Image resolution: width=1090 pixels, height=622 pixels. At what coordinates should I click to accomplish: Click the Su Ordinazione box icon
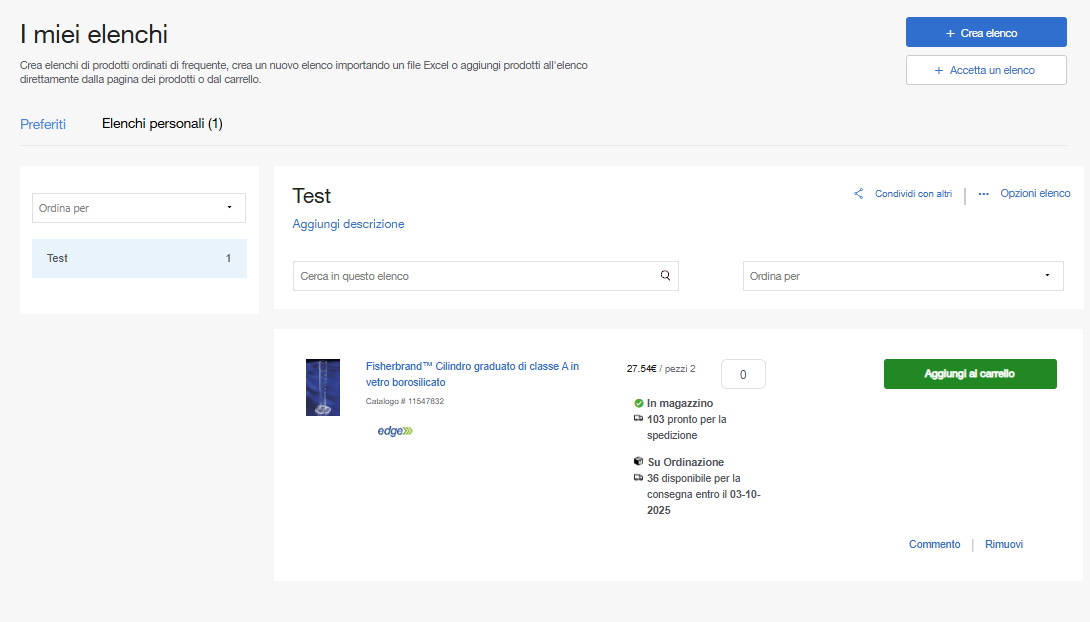point(638,462)
